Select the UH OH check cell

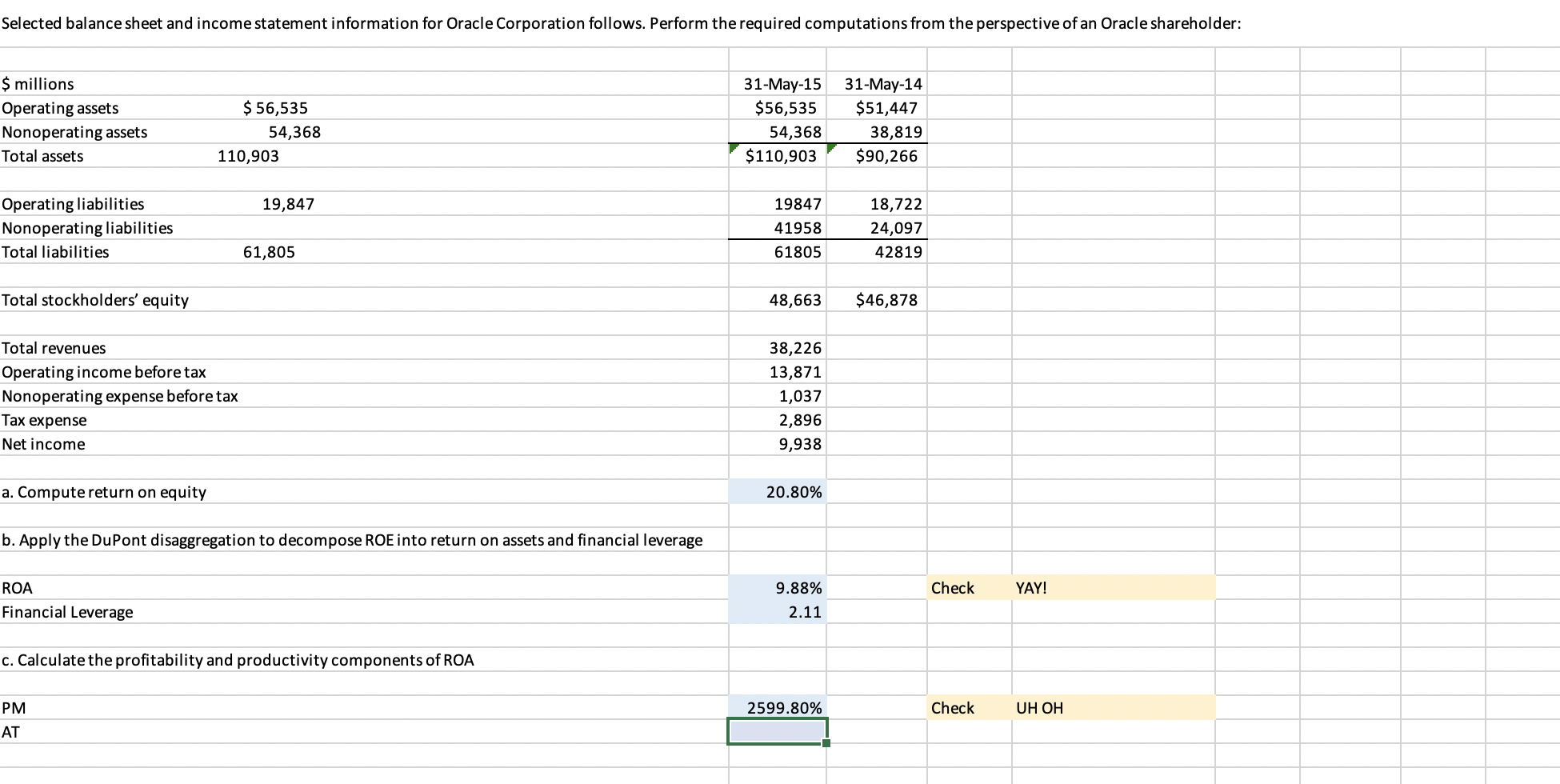(x=1113, y=707)
